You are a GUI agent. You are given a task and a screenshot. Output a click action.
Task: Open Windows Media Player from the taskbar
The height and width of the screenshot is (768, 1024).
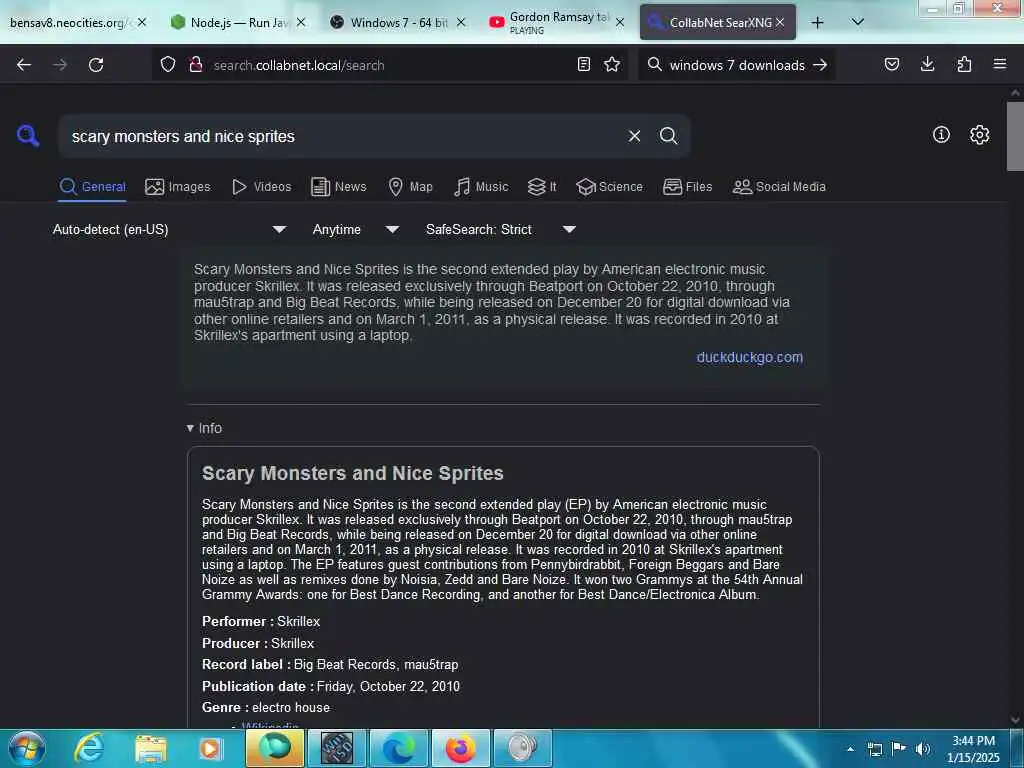coord(211,748)
